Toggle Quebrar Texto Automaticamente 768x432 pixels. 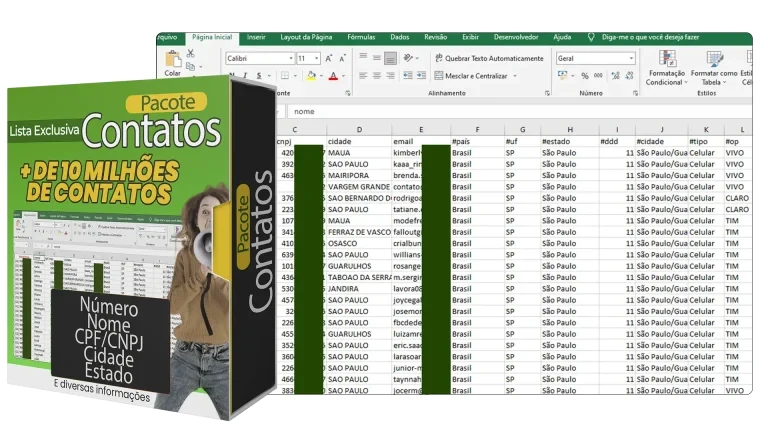(489, 58)
